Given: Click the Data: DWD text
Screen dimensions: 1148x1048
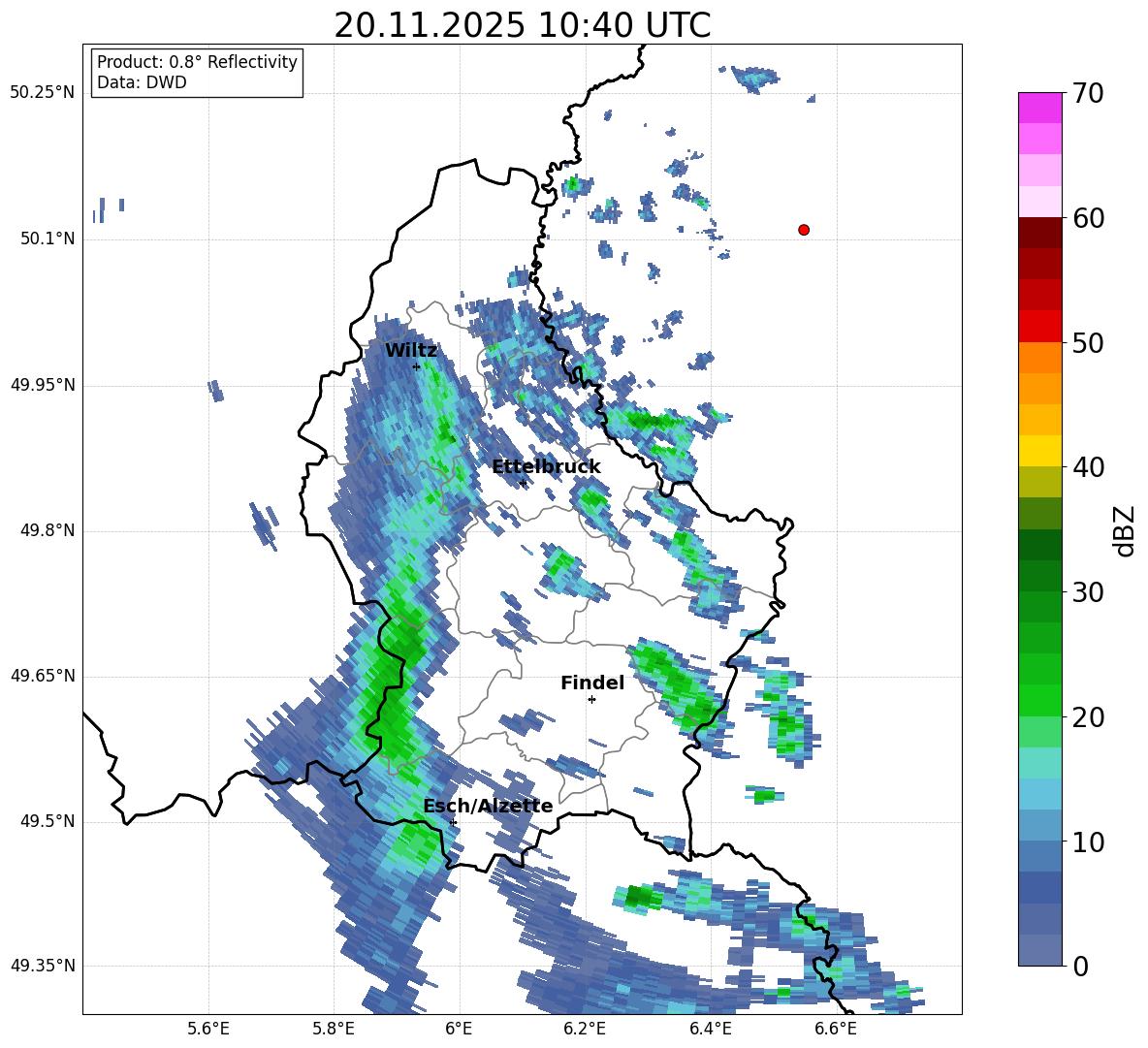Looking at the screenshot, I should (142, 82).
